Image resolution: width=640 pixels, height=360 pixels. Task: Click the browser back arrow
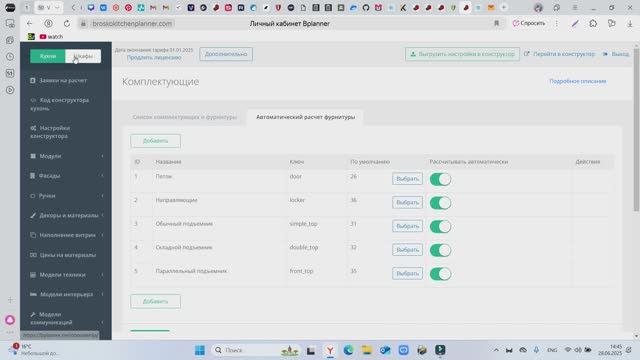[x=29, y=24]
